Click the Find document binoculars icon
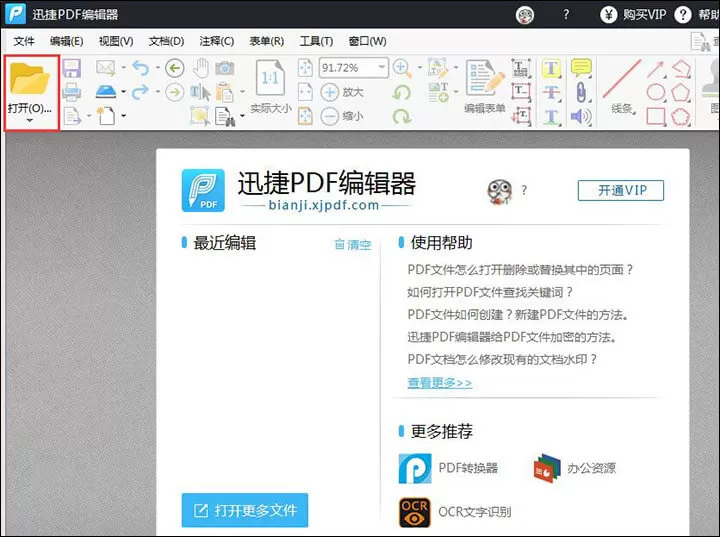The width and height of the screenshot is (720, 537). pos(225,116)
